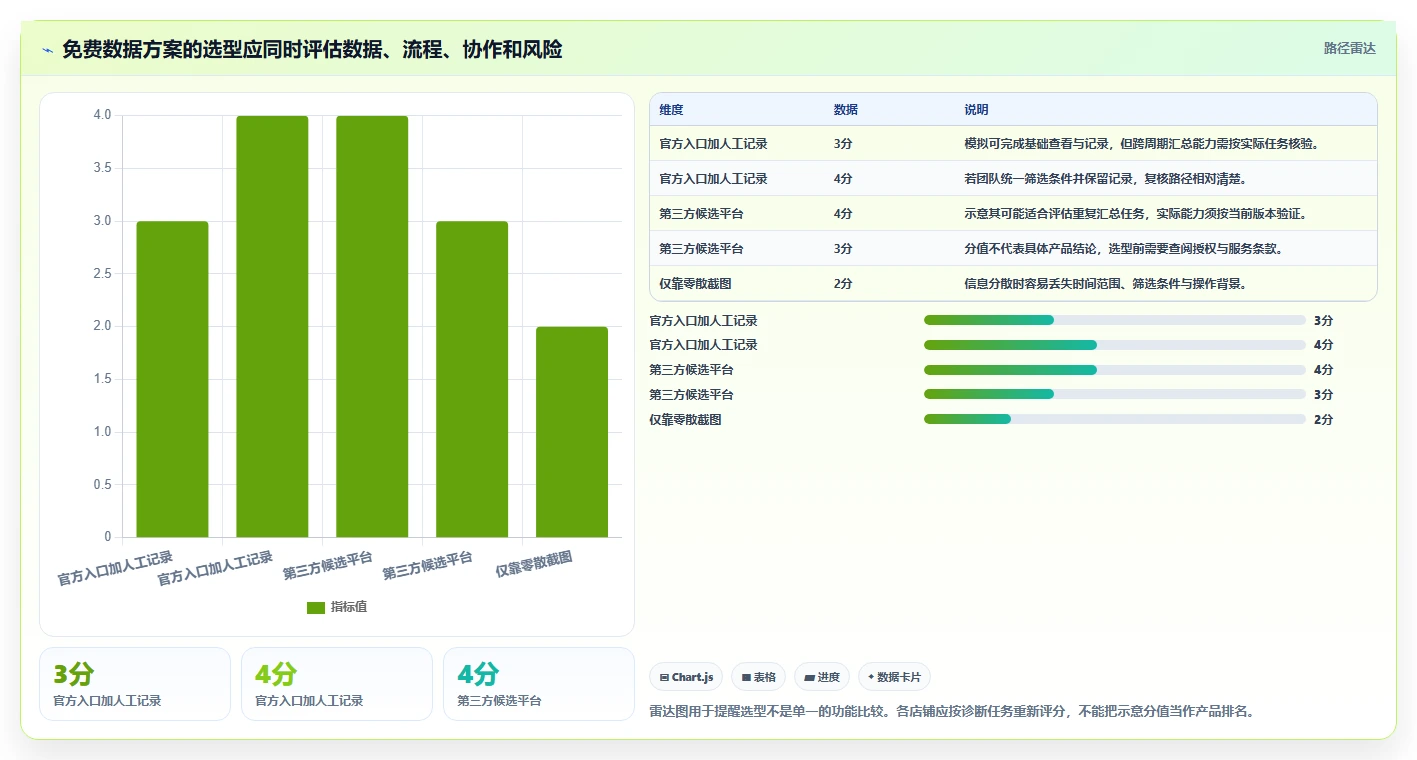Click the 仅靠零散截图 label beside the progress bars
This screenshot has height=760, width=1417.
(x=685, y=420)
